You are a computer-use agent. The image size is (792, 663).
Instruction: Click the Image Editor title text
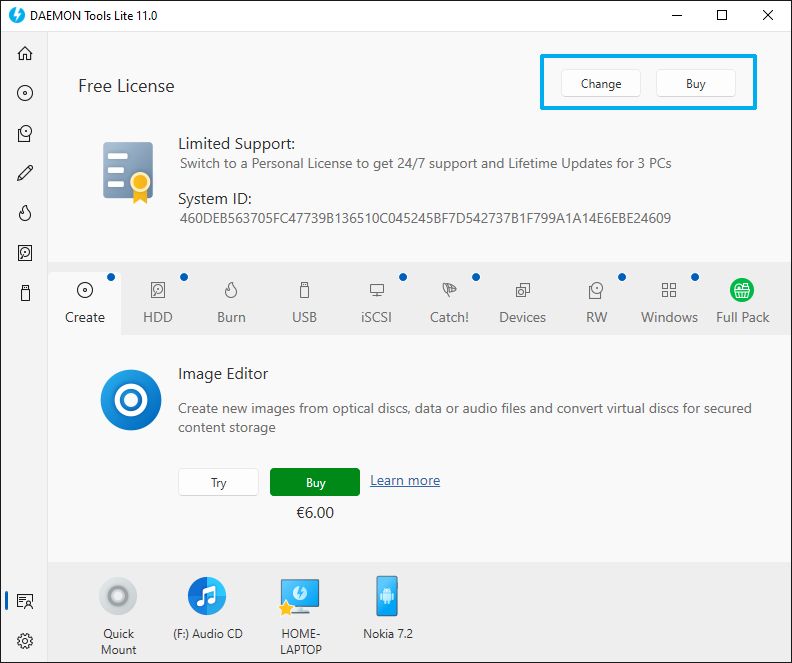(x=223, y=374)
